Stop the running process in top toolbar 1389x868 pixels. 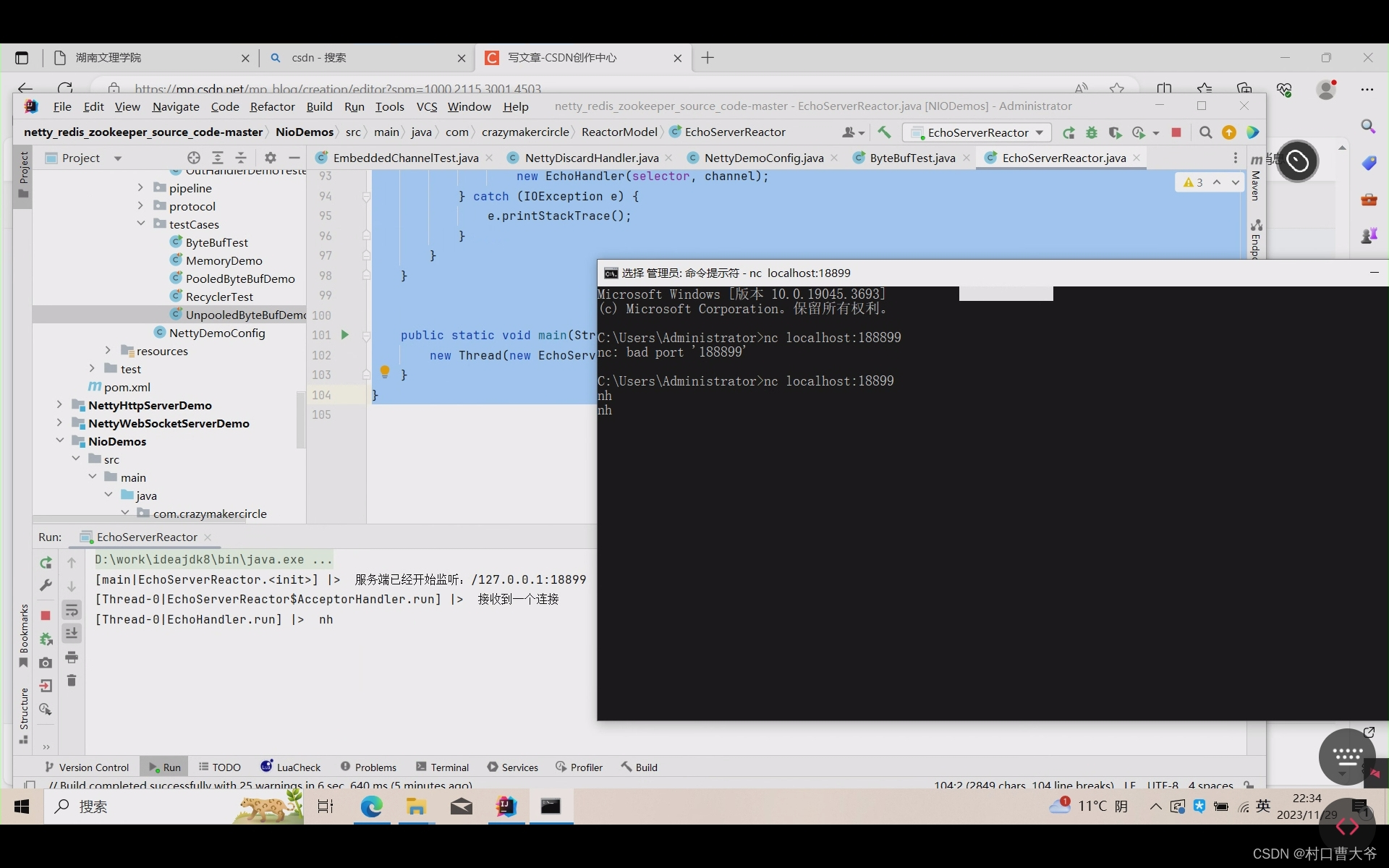[1176, 132]
